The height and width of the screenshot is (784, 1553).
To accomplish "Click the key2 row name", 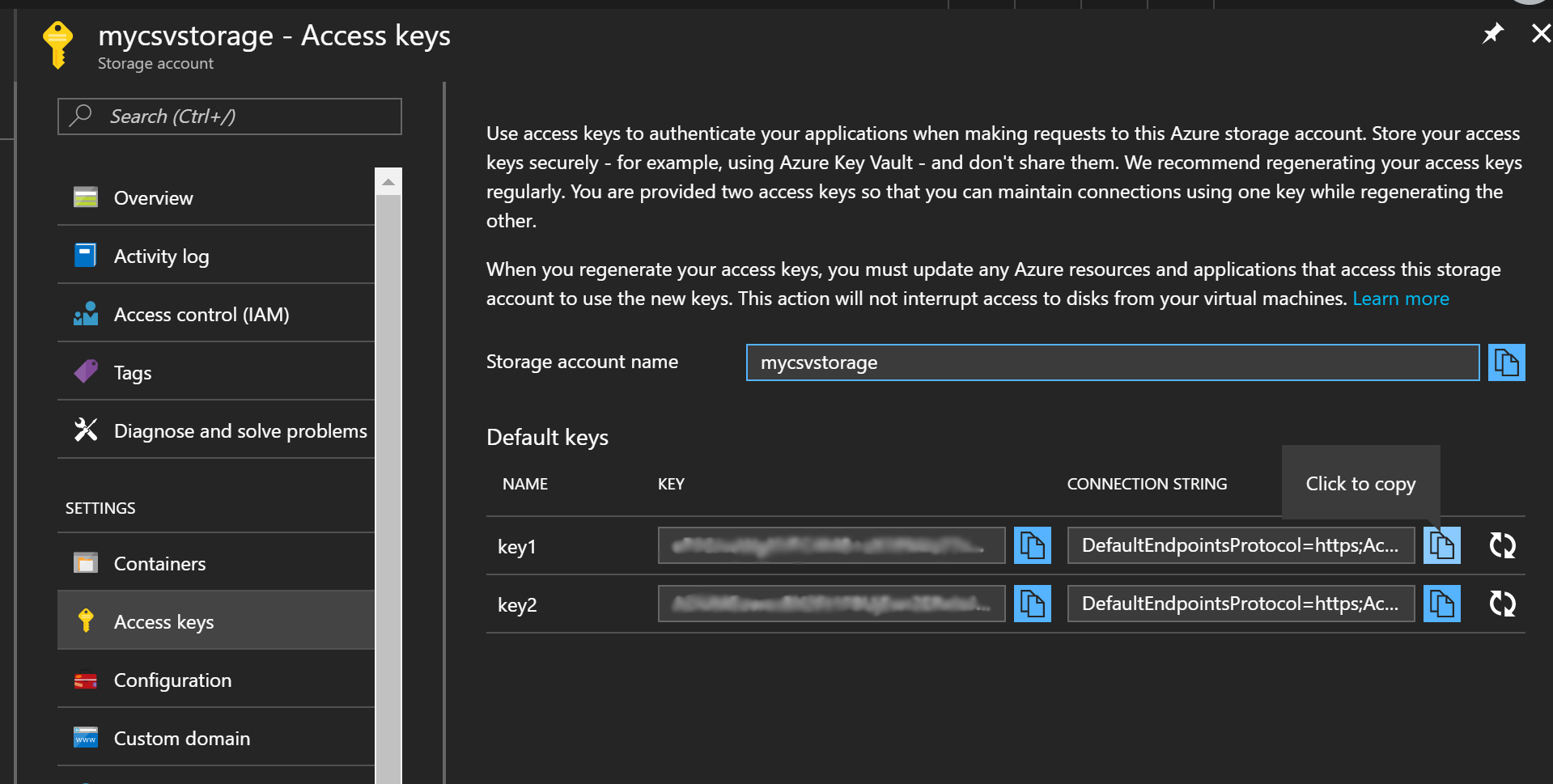I will pos(517,605).
